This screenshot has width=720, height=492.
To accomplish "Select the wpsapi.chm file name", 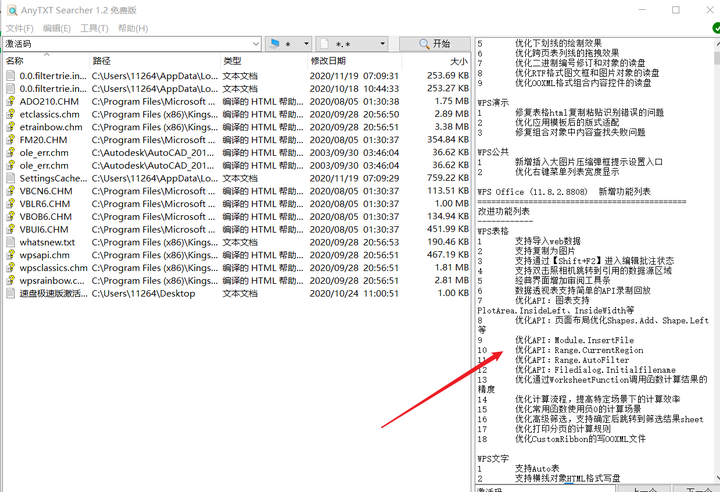I will [45, 255].
